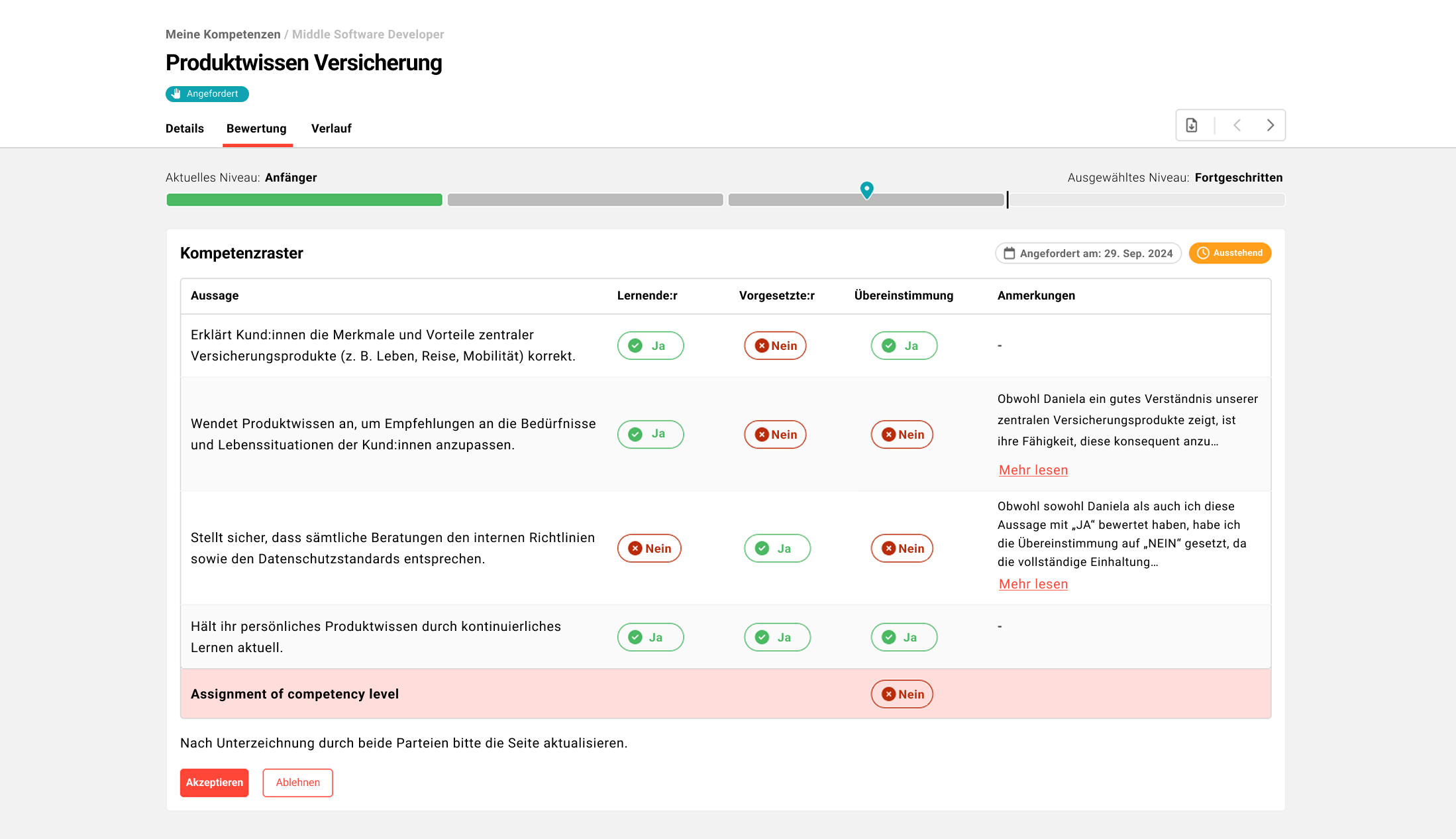Click the location pin marker on the progress bar
Screen dimensions: 1456x839
coord(866,190)
